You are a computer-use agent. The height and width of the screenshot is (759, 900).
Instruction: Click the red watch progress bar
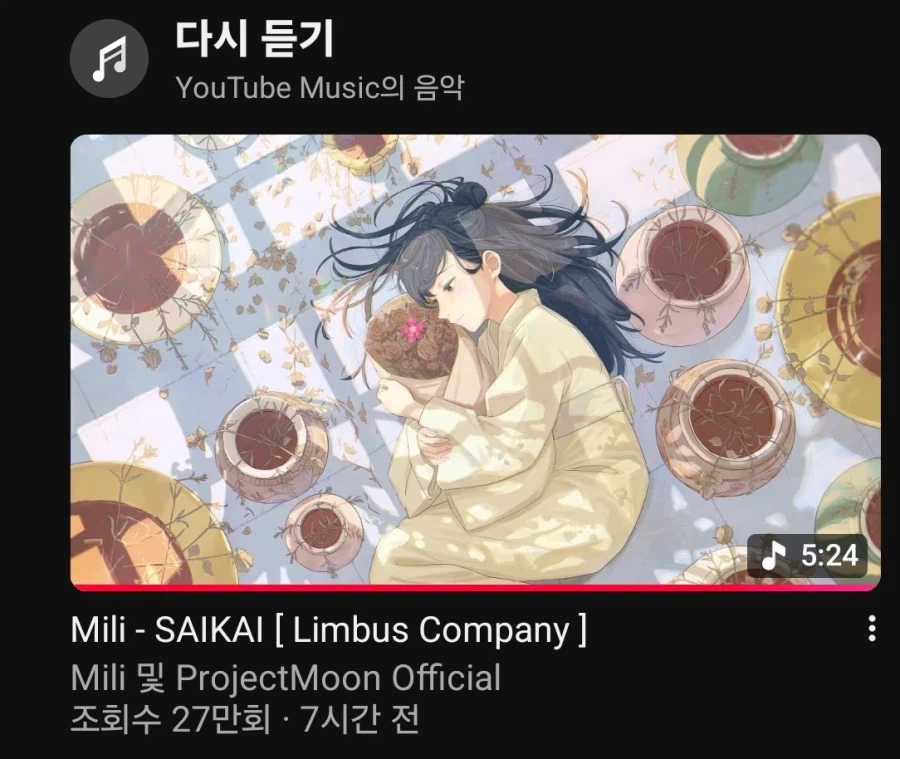pos(475,588)
